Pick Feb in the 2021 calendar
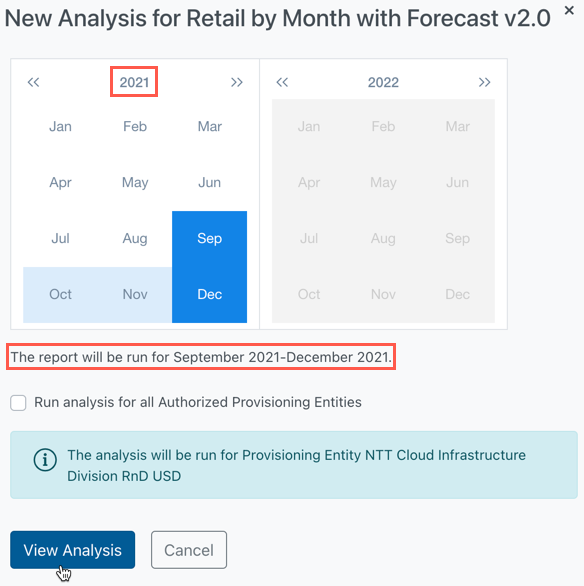 (135, 127)
